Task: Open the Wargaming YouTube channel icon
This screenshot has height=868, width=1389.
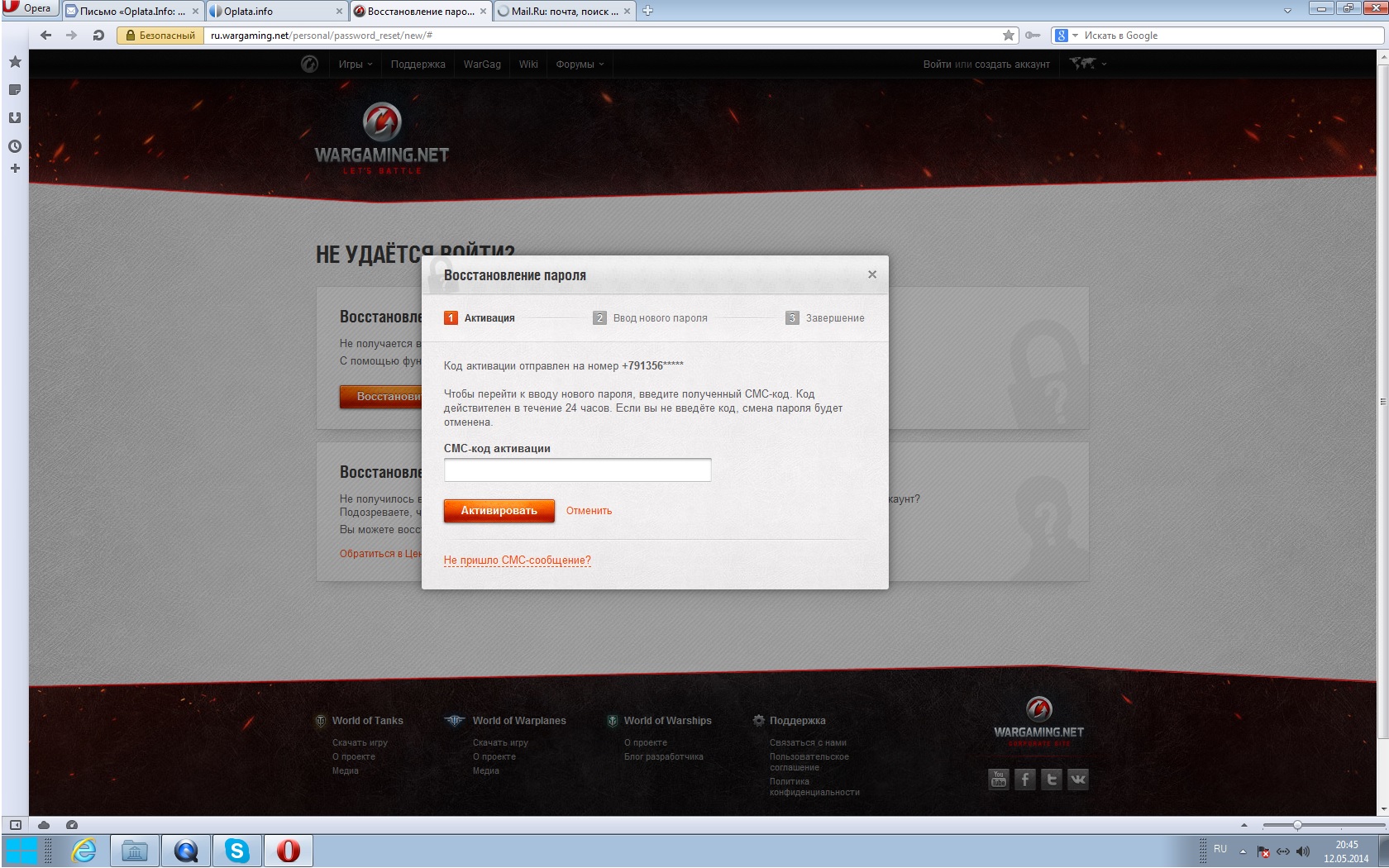Action: pos(999,779)
